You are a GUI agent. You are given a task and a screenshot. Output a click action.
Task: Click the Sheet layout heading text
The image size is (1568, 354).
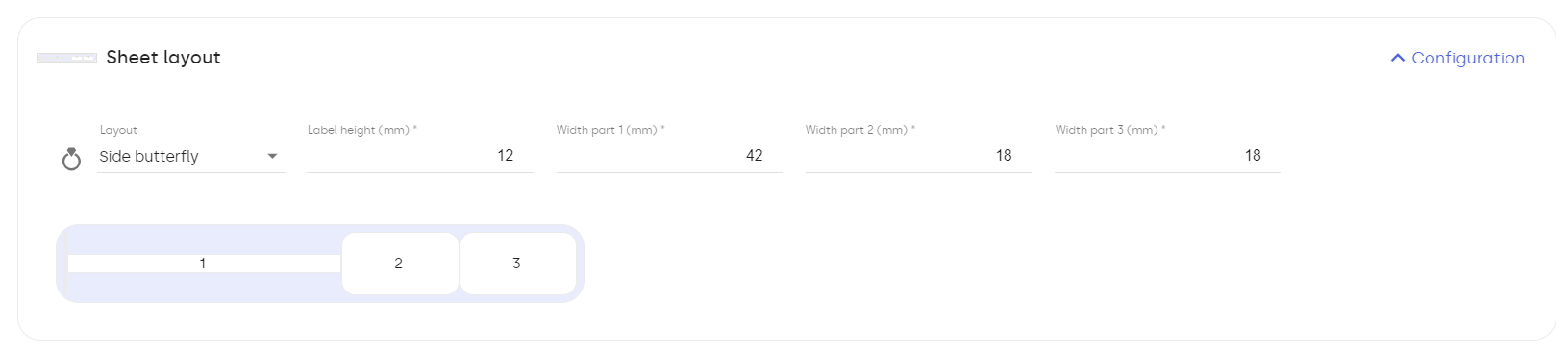click(x=163, y=58)
